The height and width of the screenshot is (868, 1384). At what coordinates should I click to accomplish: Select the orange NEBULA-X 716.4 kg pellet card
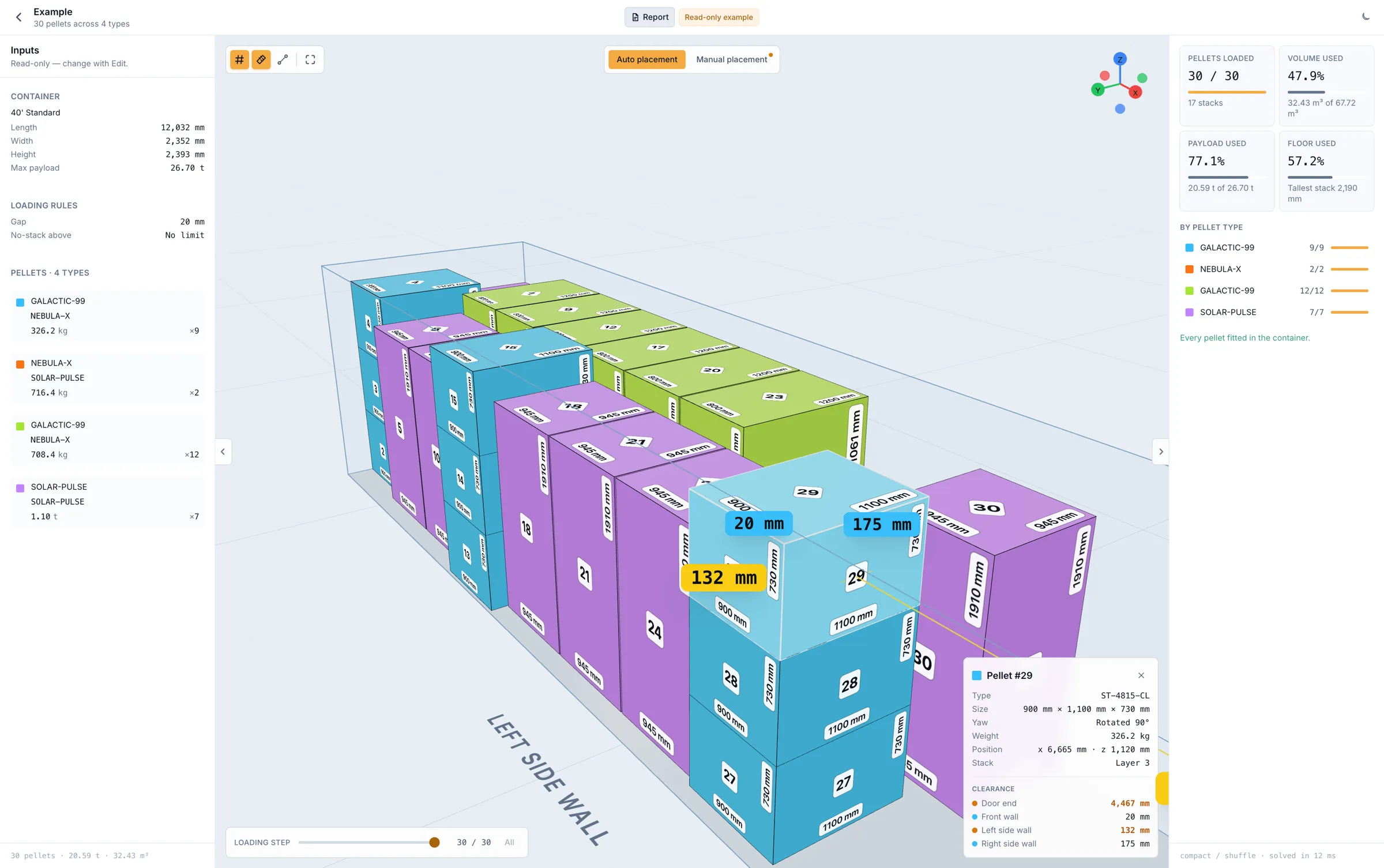(108, 378)
